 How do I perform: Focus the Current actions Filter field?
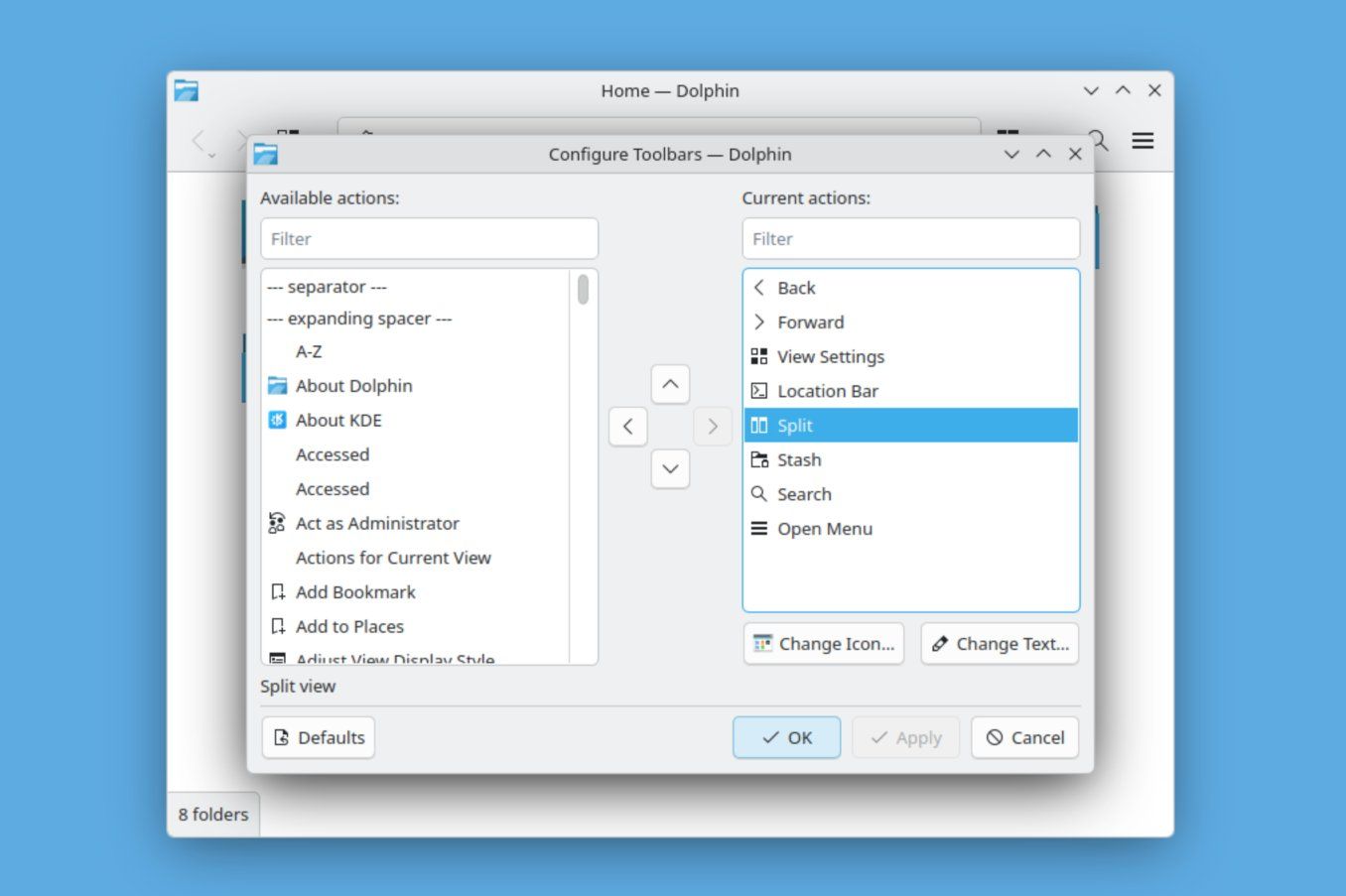coord(910,239)
